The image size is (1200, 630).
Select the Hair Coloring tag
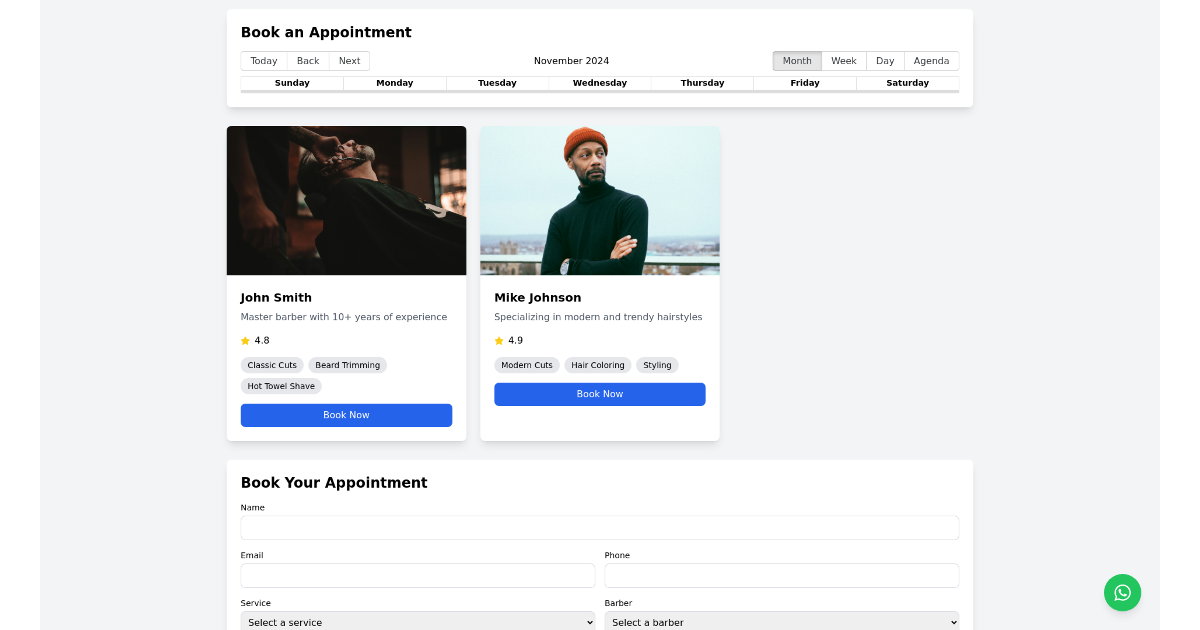point(597,365)
